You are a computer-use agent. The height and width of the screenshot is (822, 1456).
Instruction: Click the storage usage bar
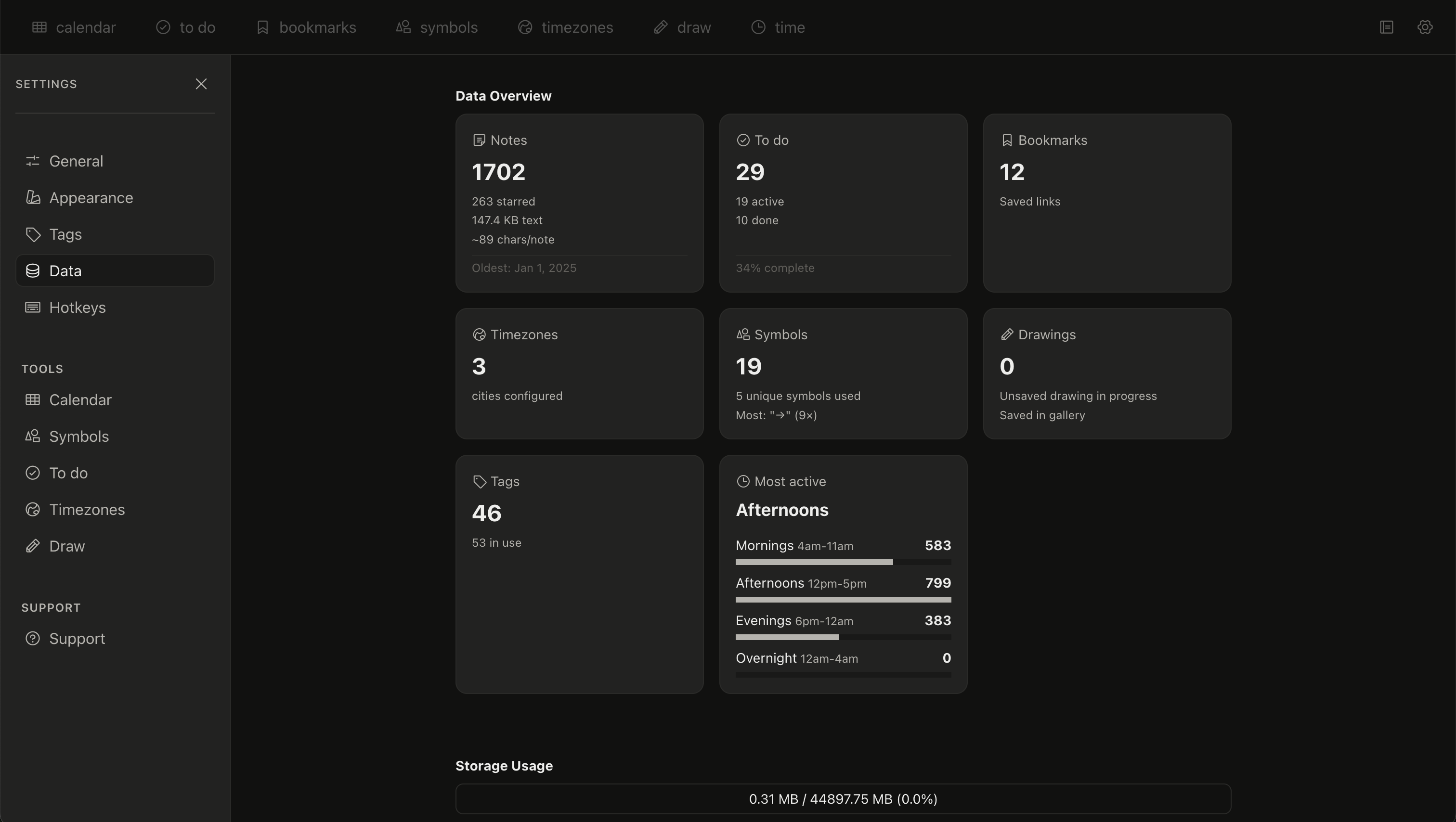(843, 799)
